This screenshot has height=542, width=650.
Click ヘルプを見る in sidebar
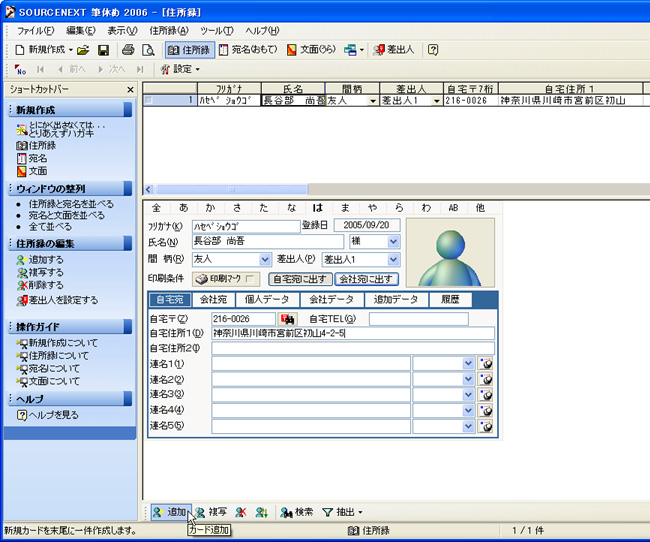pyautogui.click(x=47, y=415)
